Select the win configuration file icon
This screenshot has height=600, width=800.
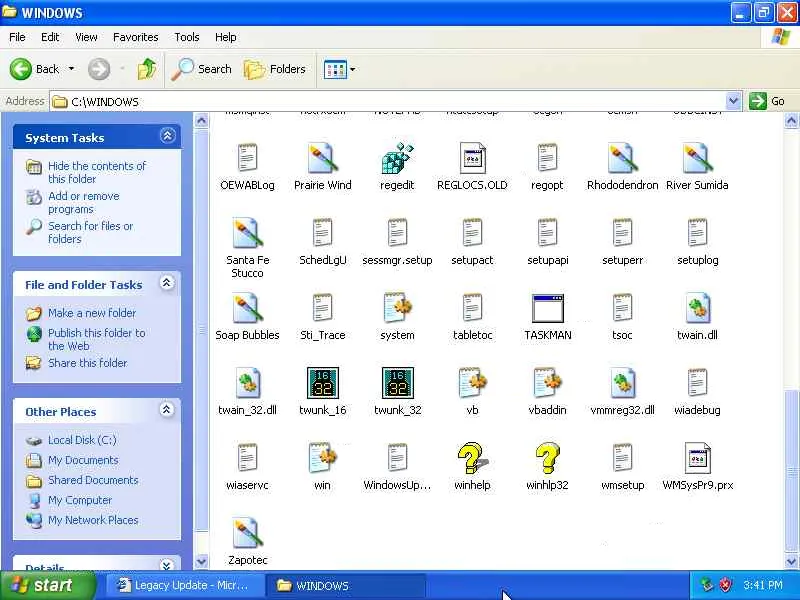322,458
